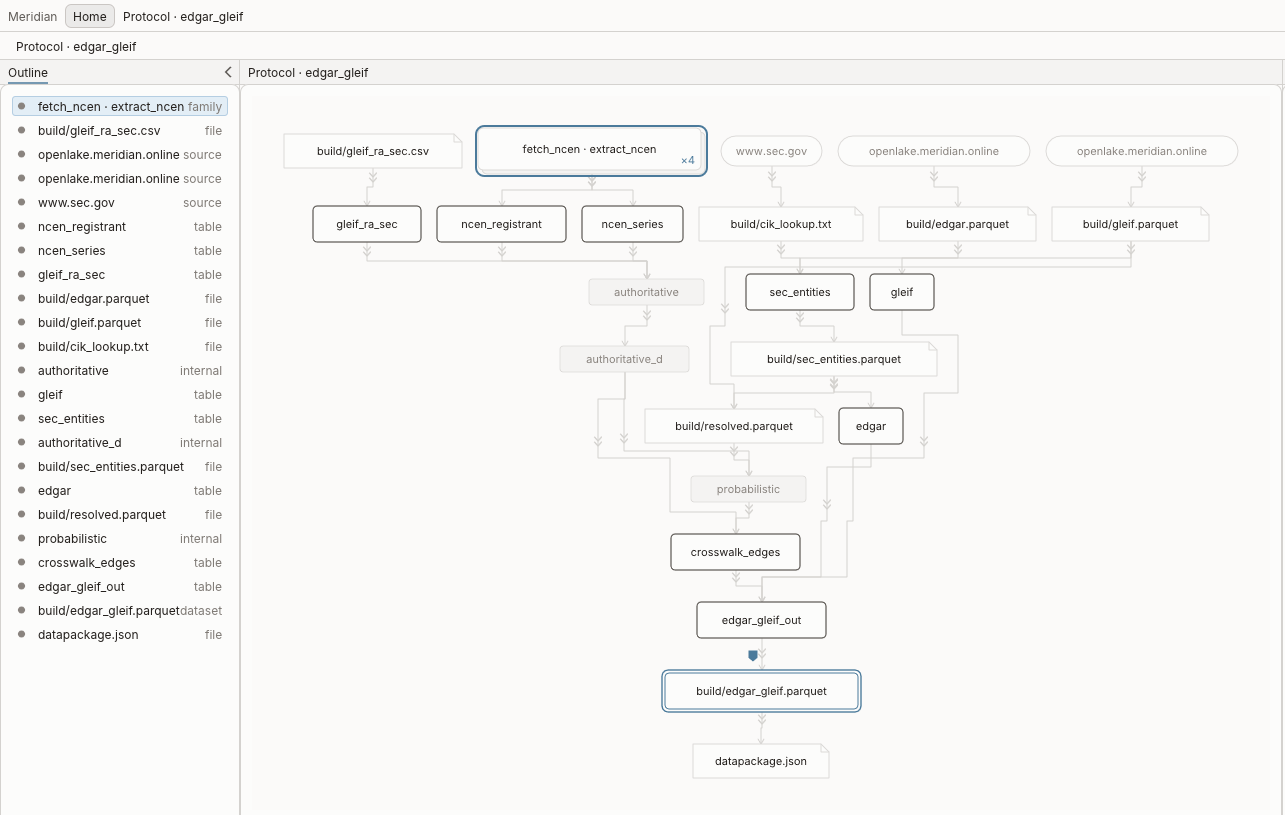This screenshot has height=815, width=1285.
Task: Select the blue marker above build/edgar_gleif.parquet
Action: (x=753, y=656)
